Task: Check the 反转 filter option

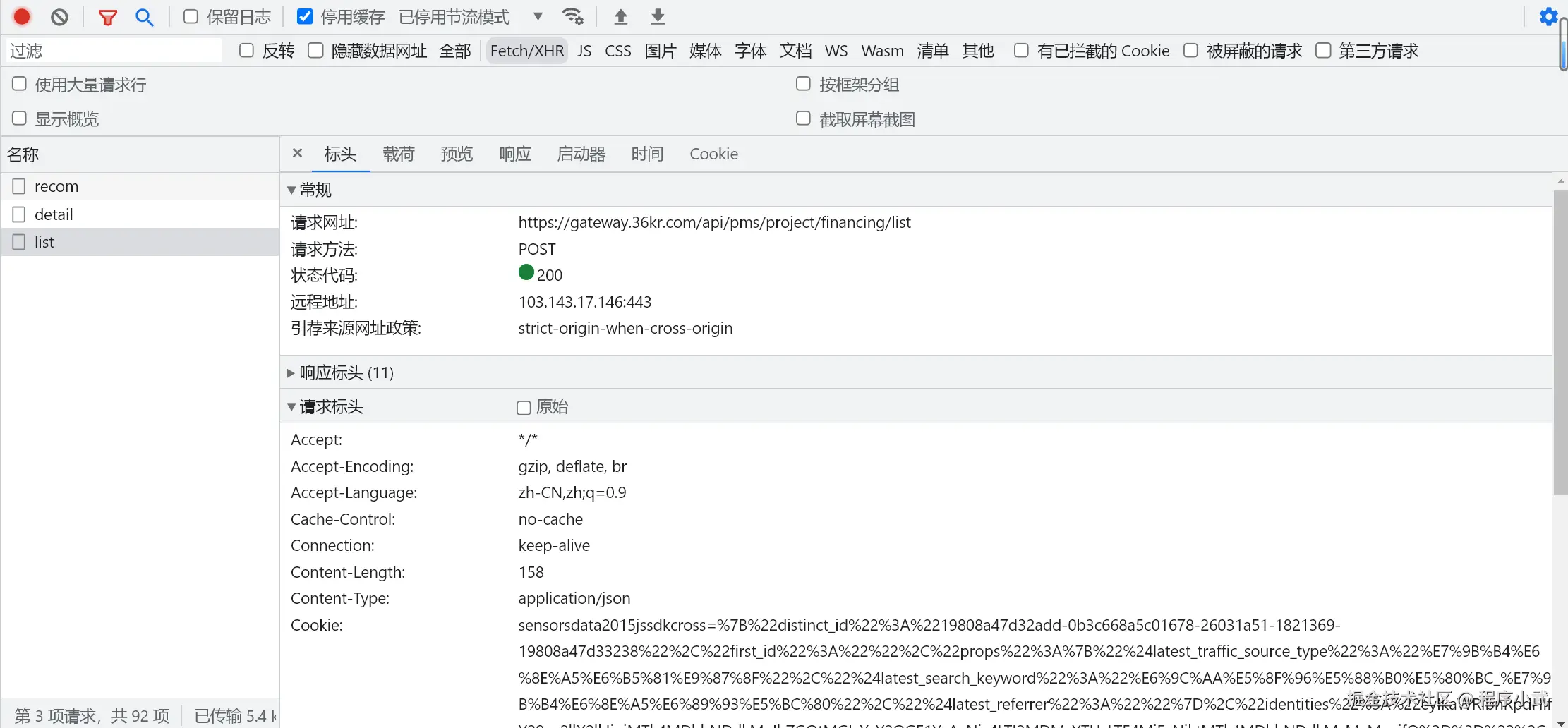Action: click(x=246, y=50)
